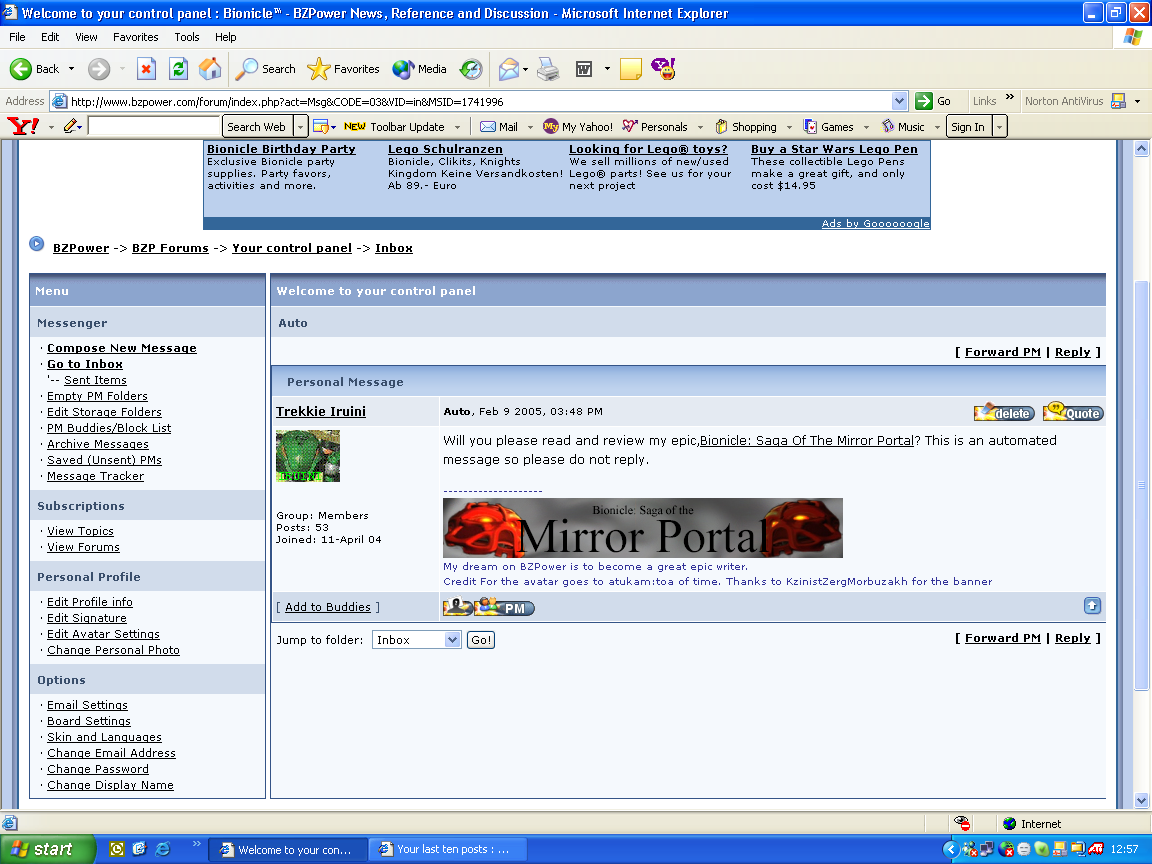
Task: Click the Search Web button
Action: tap(257, 126)
